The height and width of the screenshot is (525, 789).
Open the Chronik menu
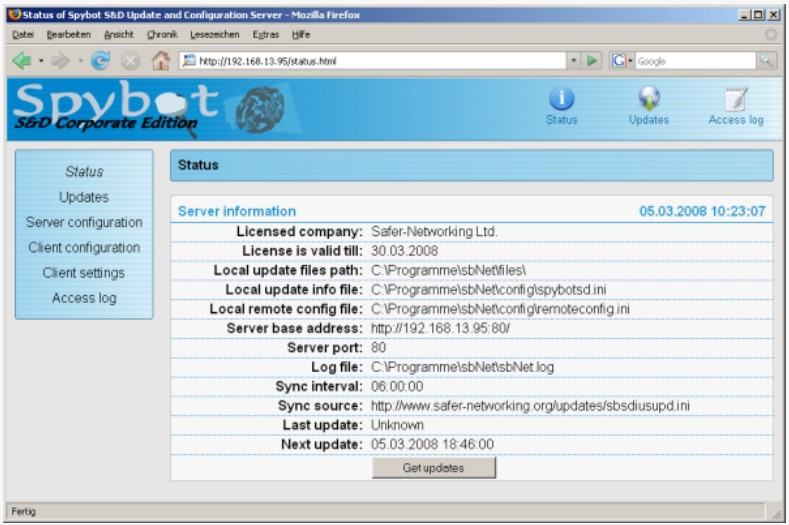162,35
